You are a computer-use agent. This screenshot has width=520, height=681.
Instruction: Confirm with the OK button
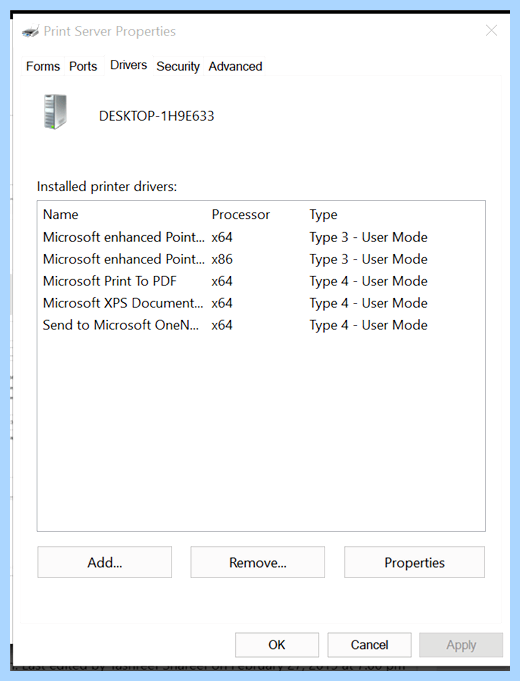[x=277, y=645]
